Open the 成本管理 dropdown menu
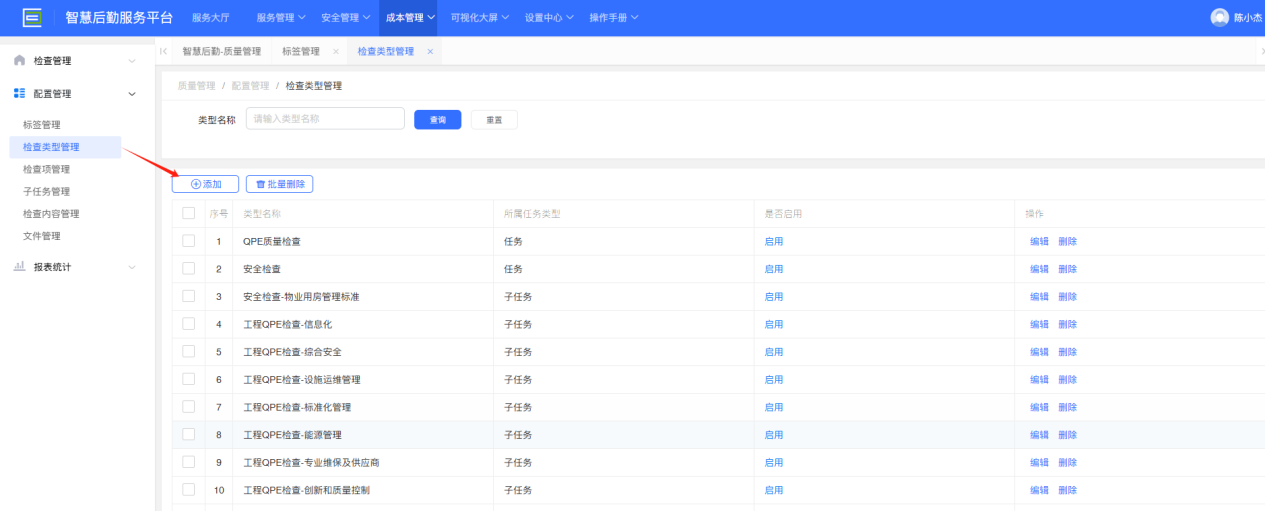This screenshot has height=511, width=1265. click(411, 18)
